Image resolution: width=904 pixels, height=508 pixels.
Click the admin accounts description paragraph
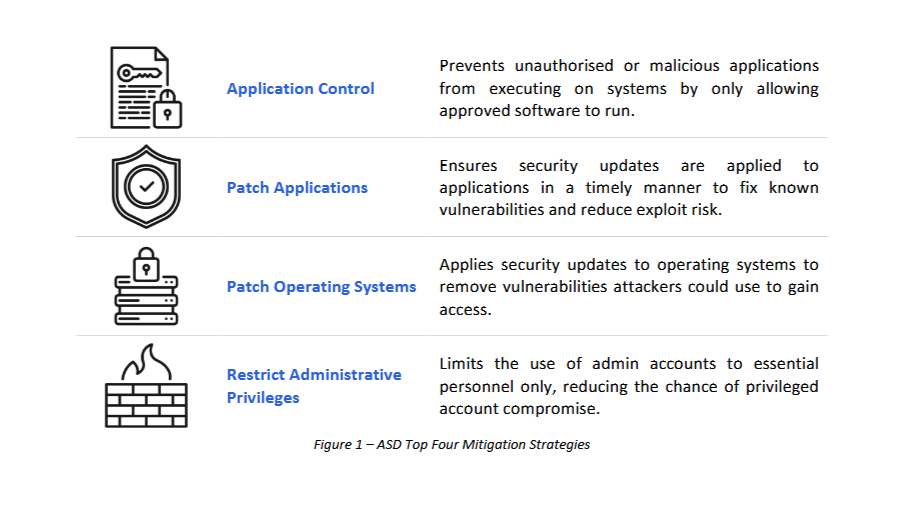point(628,386)
